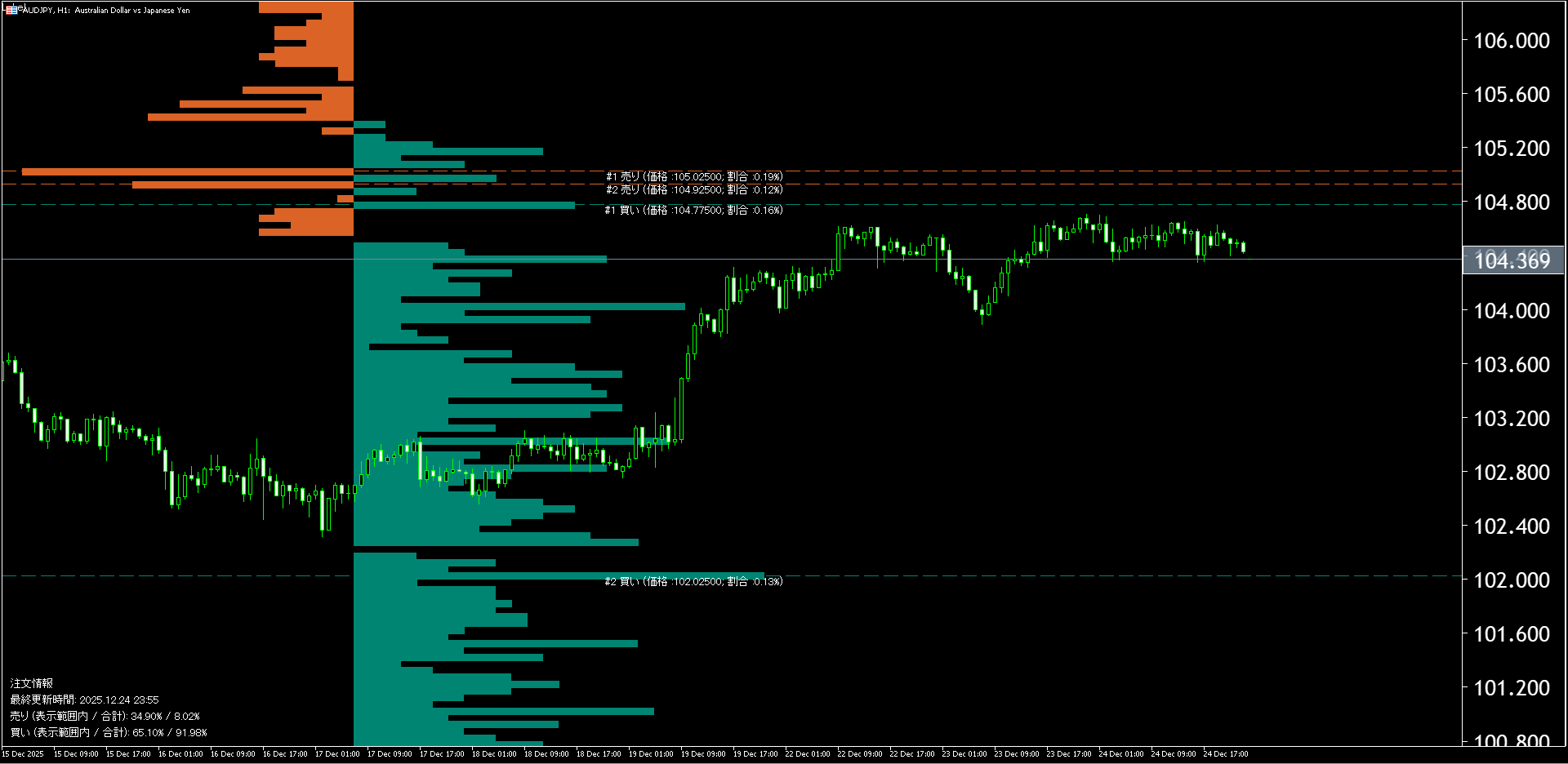
Task: Click the 102.000 price scale label
Action: [x=1512, y=580]
